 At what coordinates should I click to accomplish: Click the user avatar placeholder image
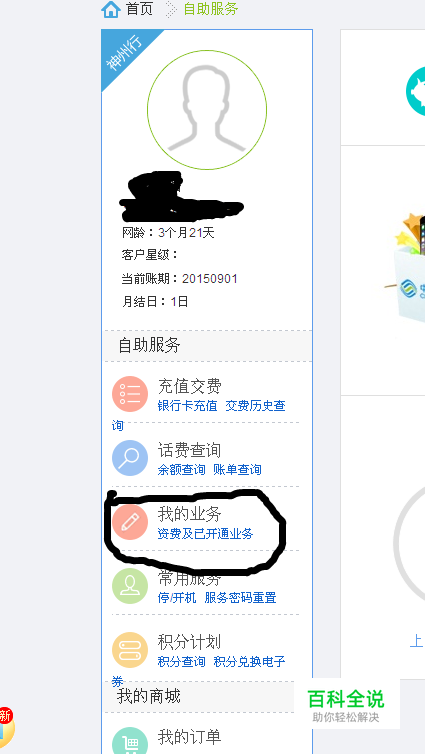[207, 109]
